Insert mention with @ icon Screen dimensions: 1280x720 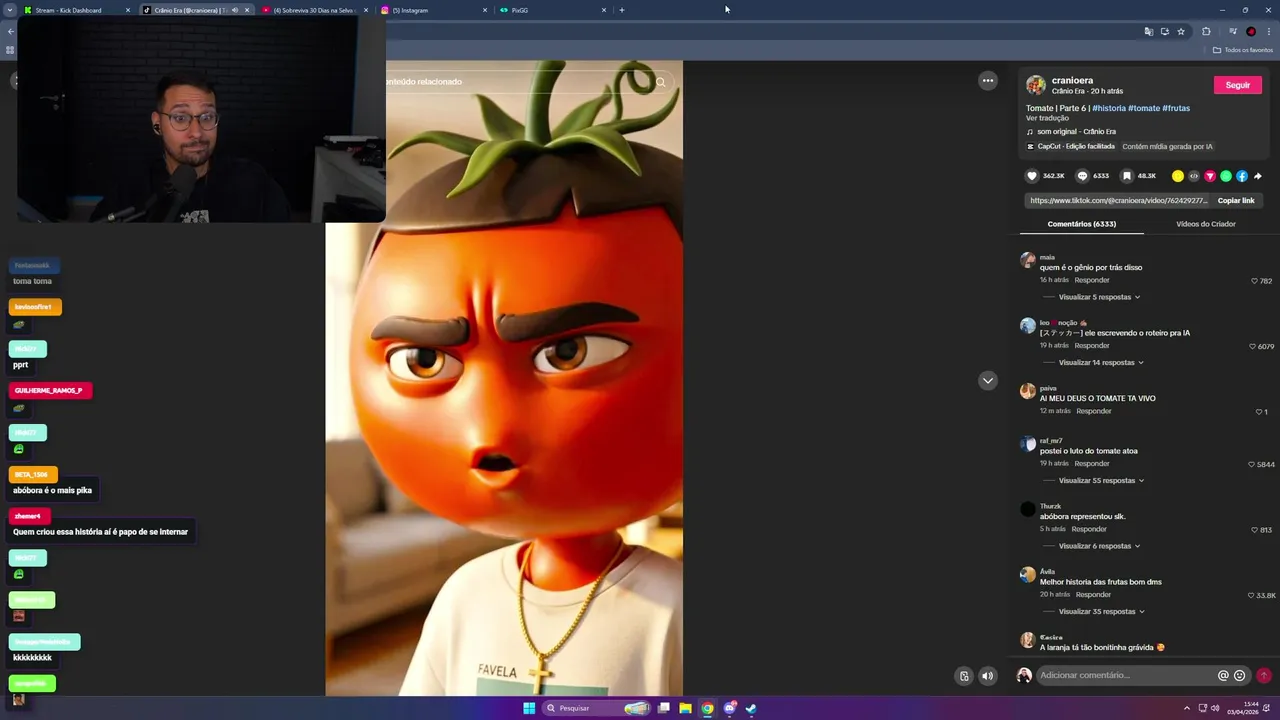1223,675
